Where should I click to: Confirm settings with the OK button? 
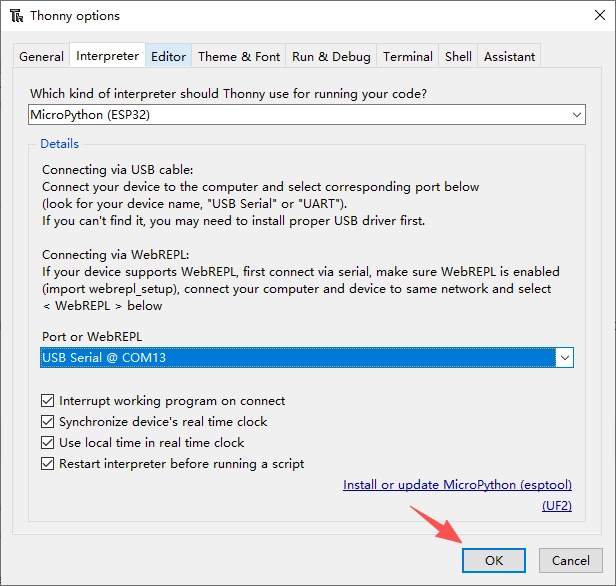point(494,560)
